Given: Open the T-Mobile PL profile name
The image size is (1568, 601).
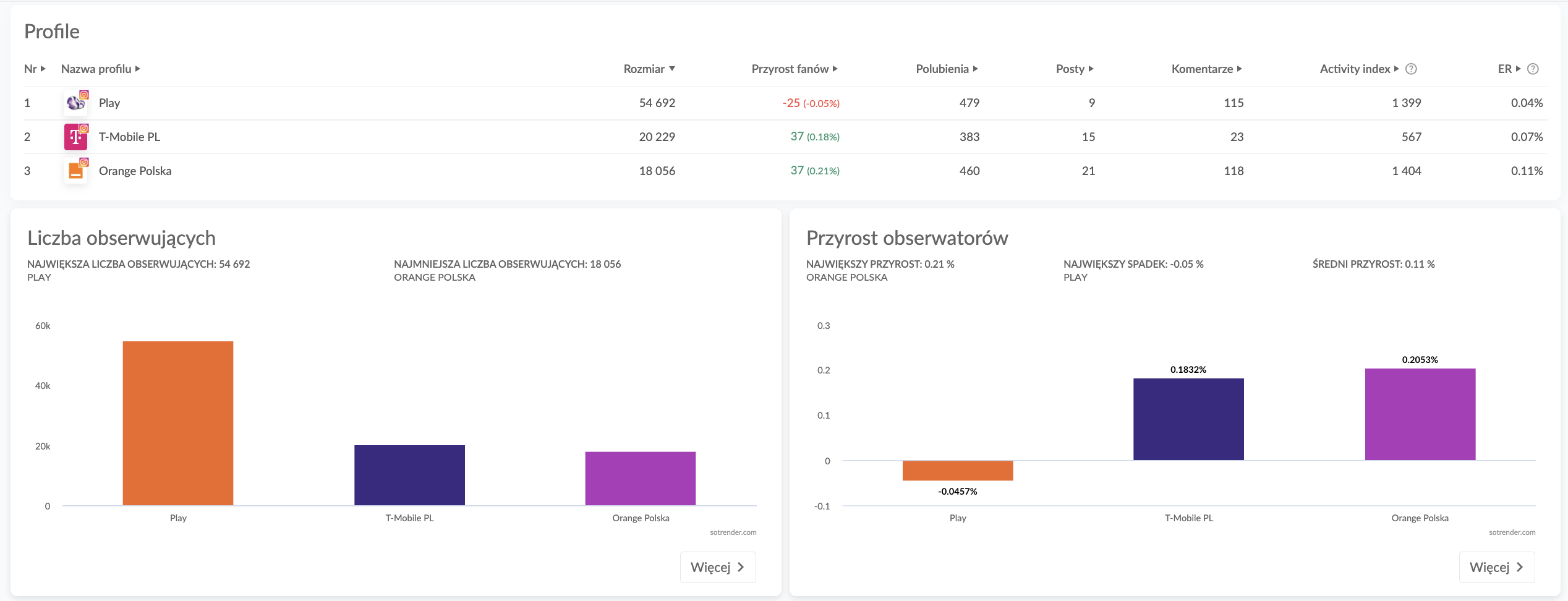Looking at the screenshot, I should tap(129, 137).
